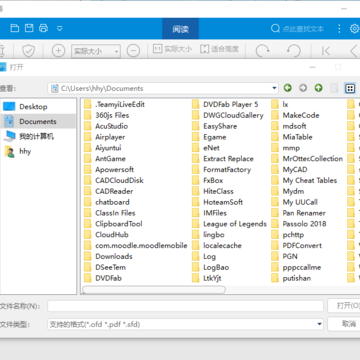Select the ClassIn Files folder
Image resolution: width=360 pixels, height=360 pixels.
coord(110,213)
